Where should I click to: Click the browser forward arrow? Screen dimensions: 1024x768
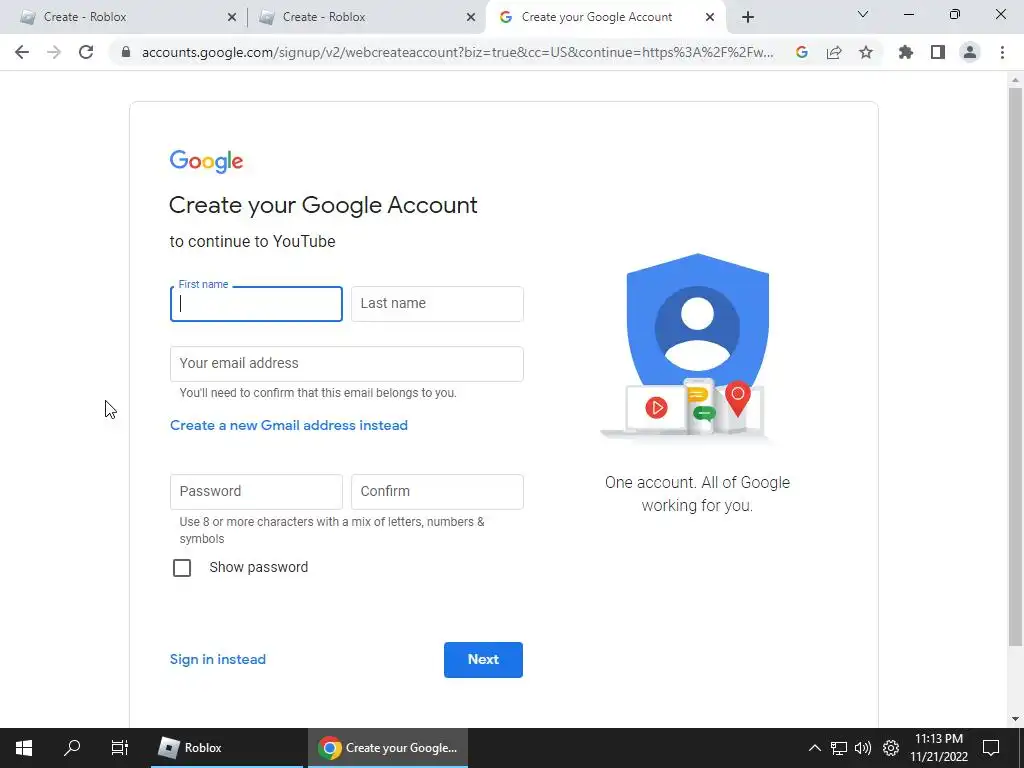54,52
